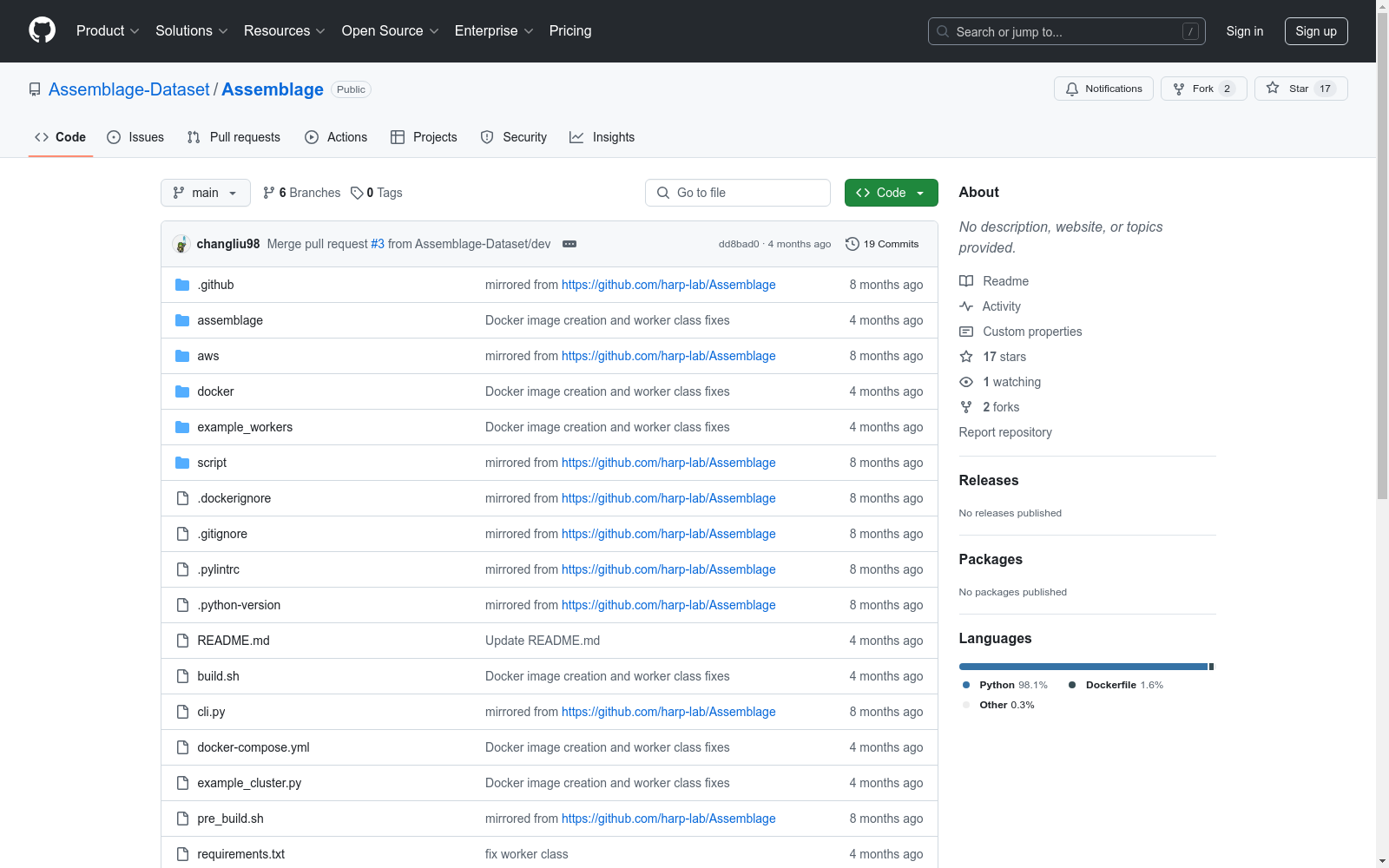Open the Enterprise menu
The width and height of the screenshot is (1389, 868).
tap(494, 31)
